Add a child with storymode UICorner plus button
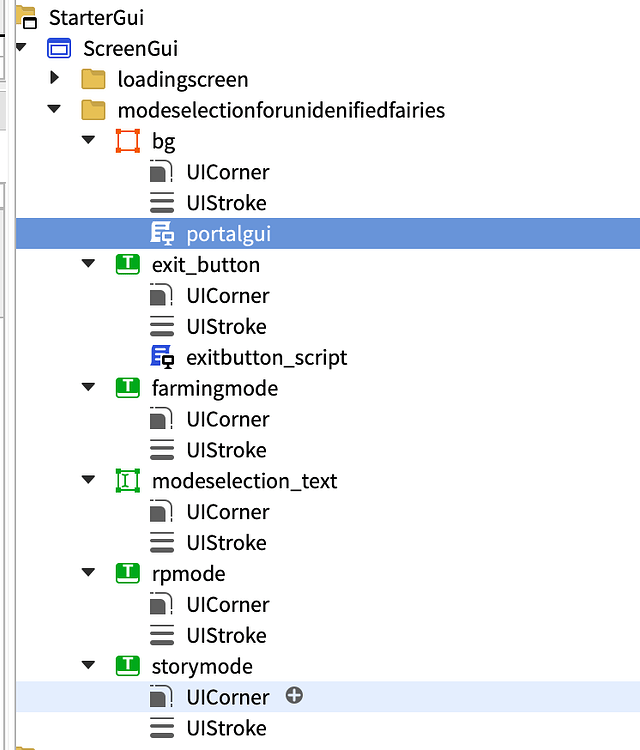Screen dimensions: 640x750 click(294, 695)
